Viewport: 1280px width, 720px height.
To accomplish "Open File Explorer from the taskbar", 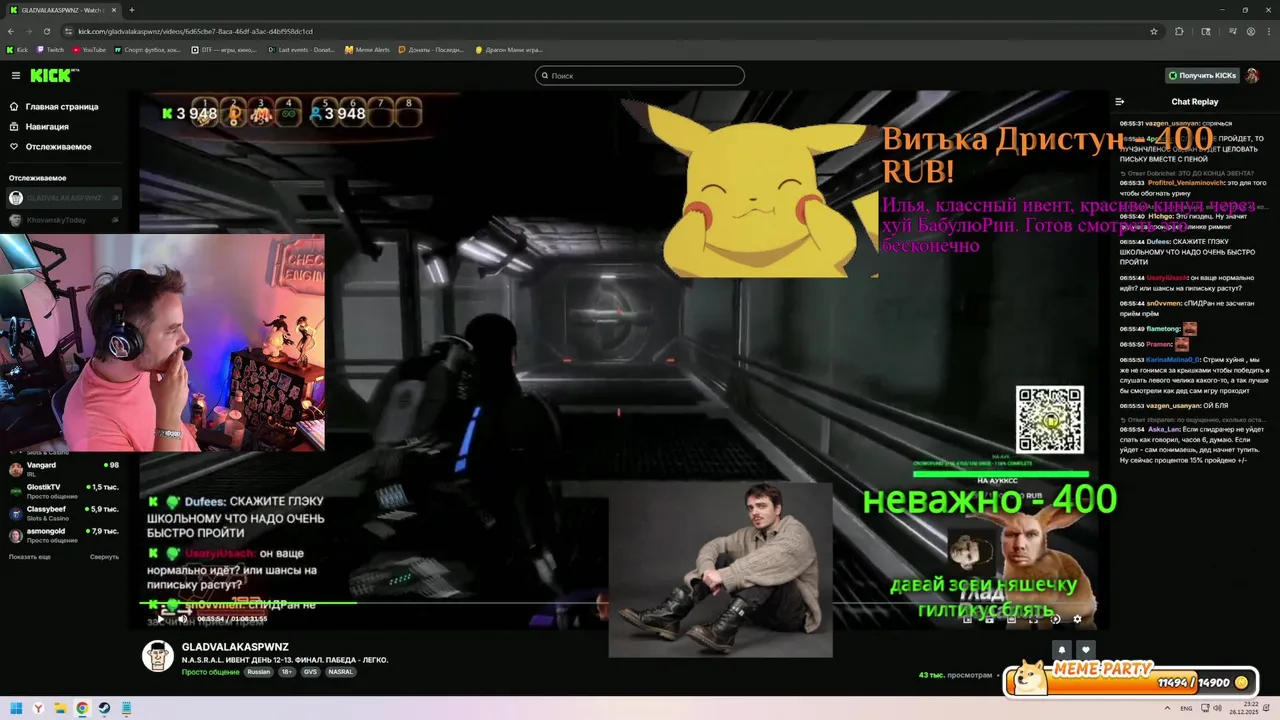I will [x=60, y=709].
